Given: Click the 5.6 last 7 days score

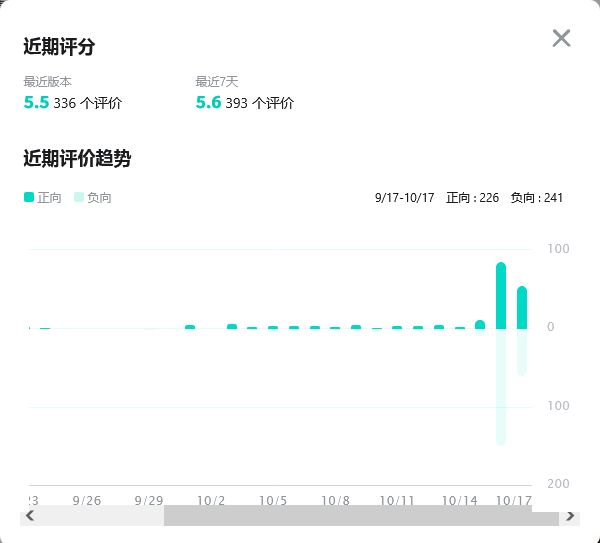Looking at the screenshot, I should (208, 102).
